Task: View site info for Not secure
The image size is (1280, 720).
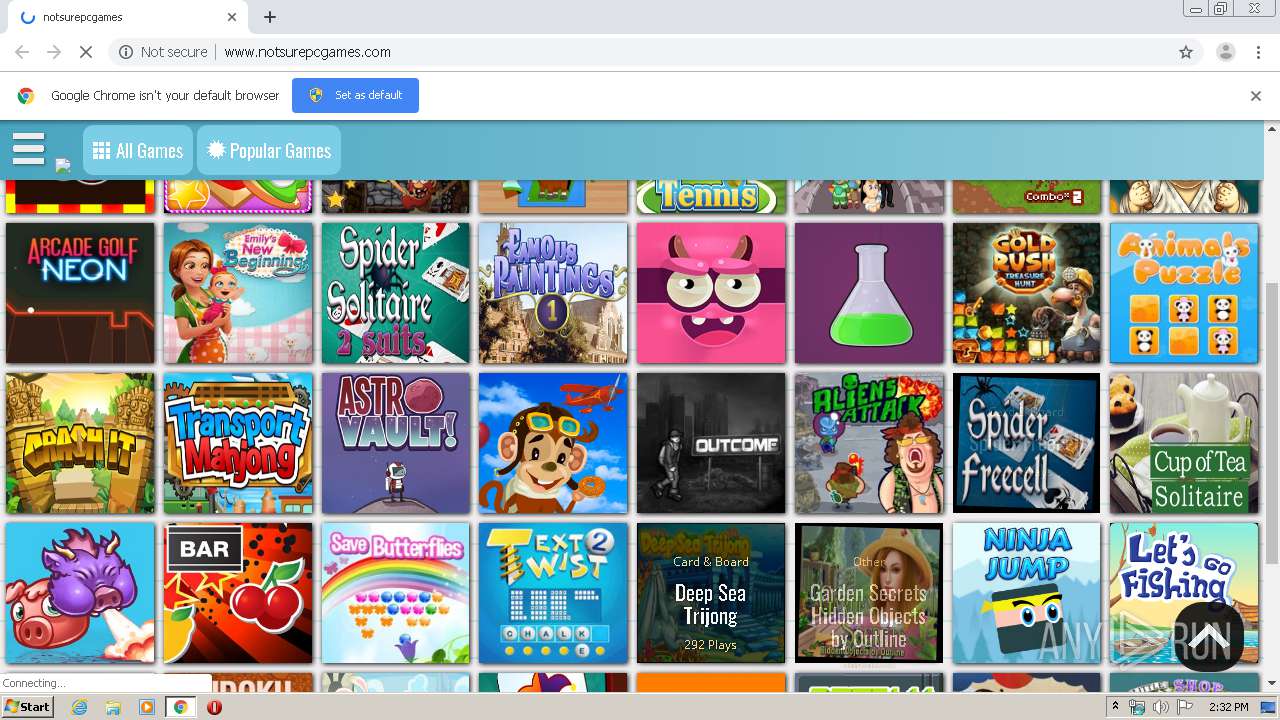Action: tap(164, 52)
